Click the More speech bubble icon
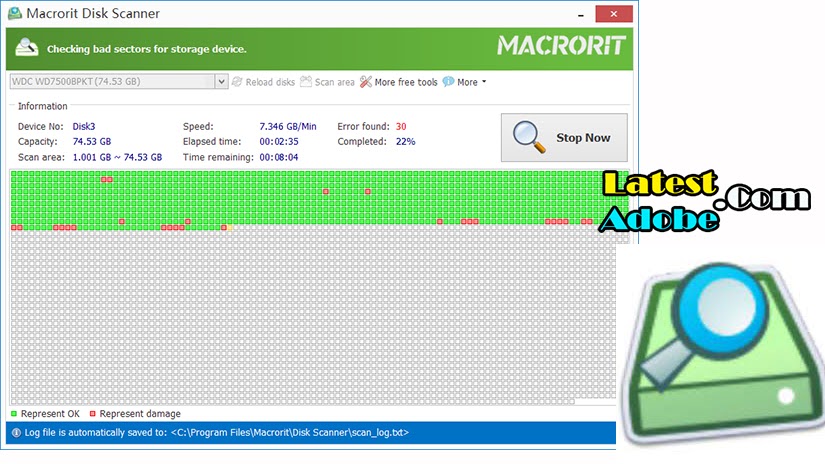Viewport: 825px width, 464px height. (x=448, y=82)
